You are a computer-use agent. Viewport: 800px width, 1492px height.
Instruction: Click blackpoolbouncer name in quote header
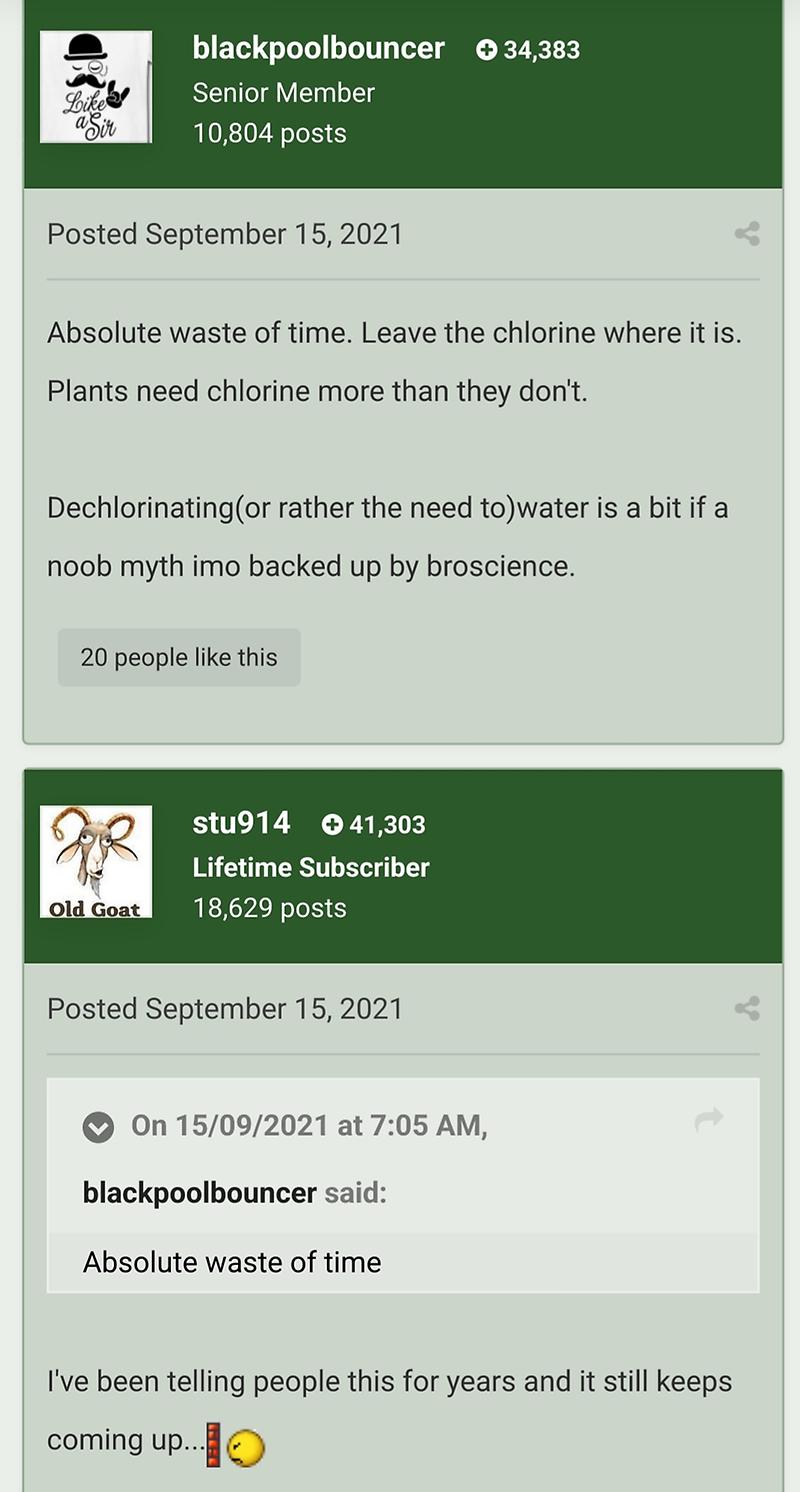199,1193
